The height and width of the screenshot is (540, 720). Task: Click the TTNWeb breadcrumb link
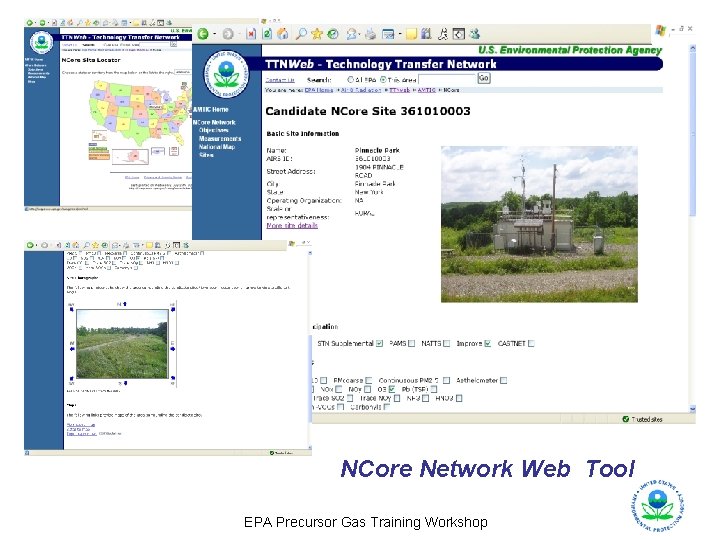pyautogui.click(x=399, y=90)
